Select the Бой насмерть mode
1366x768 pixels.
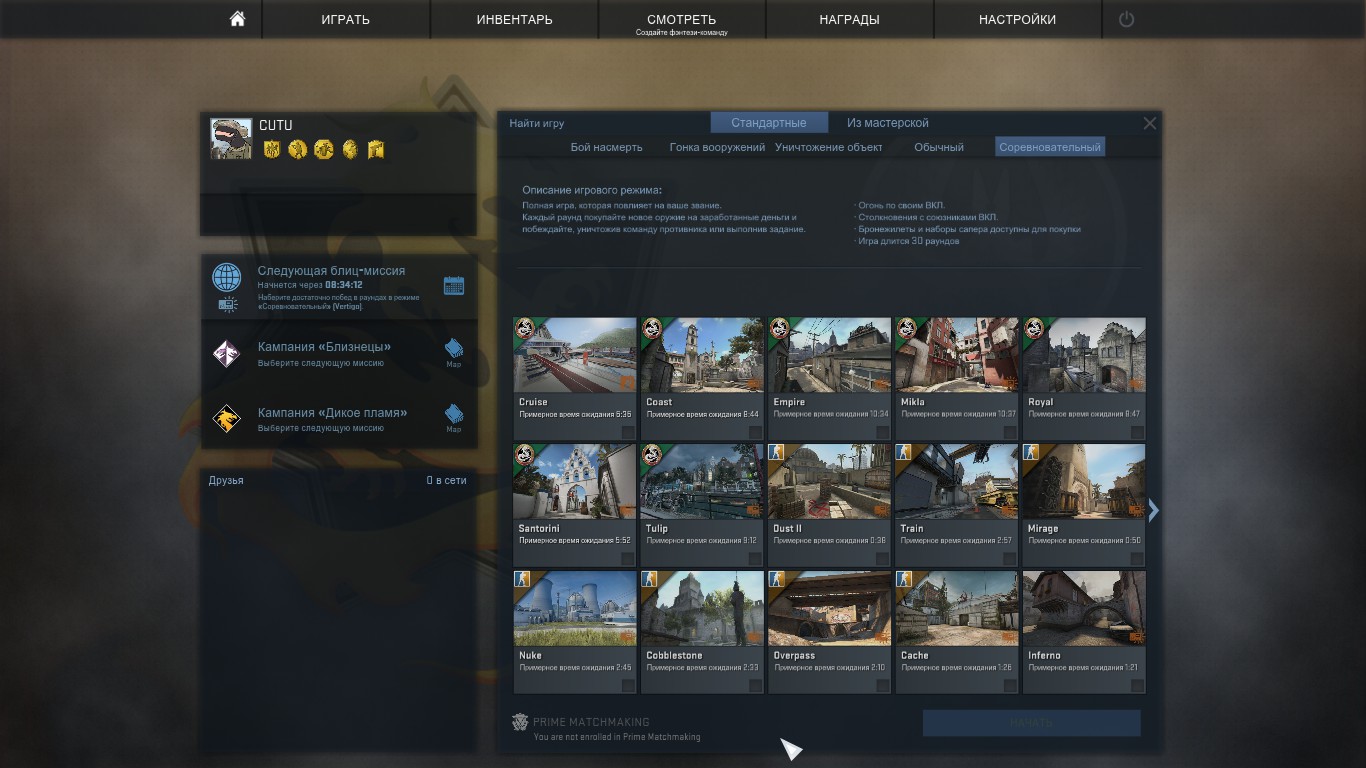click(607, 147)
